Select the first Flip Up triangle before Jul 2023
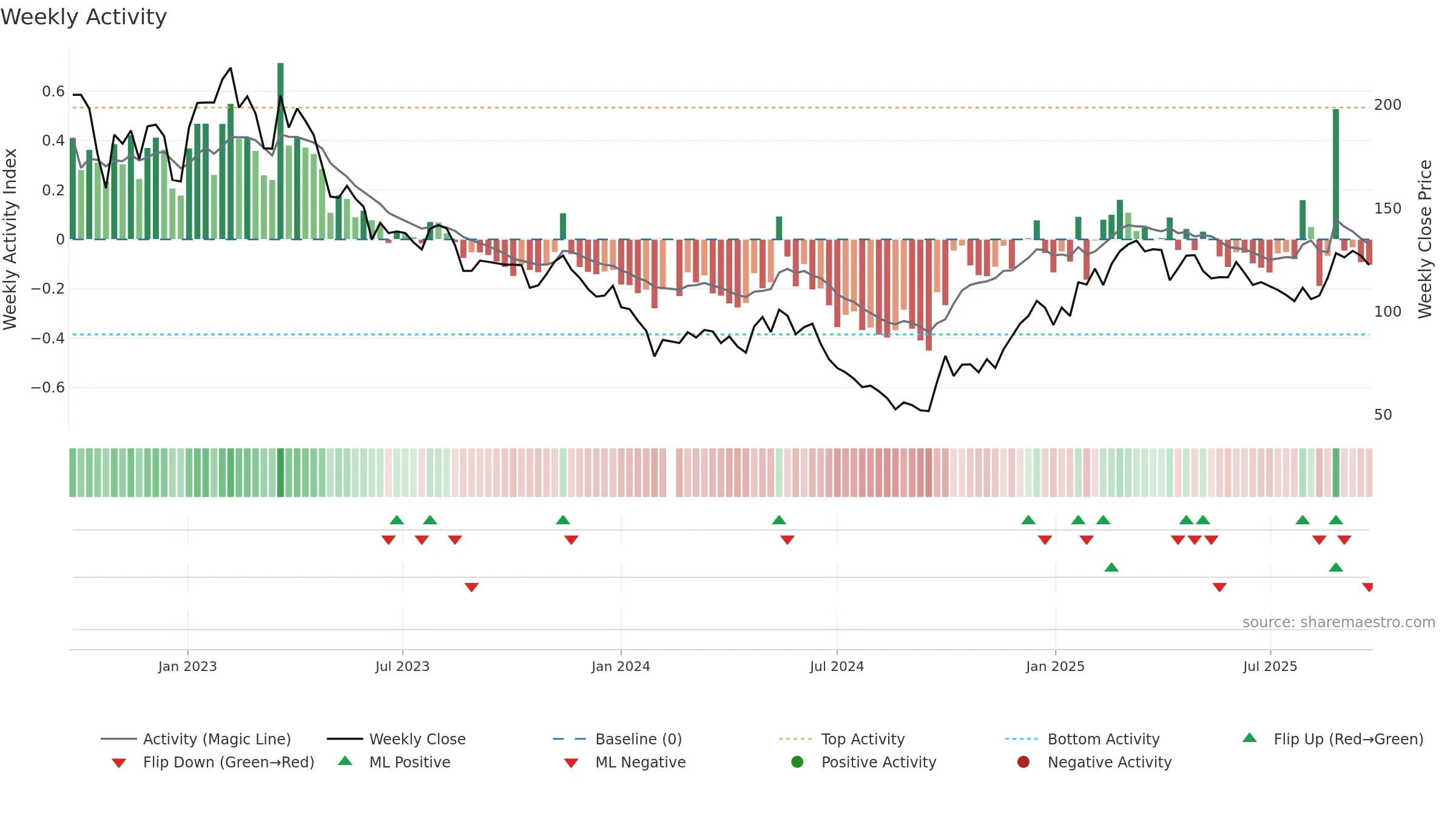This screenshot has height=819, width=1456. pos(397,520)
